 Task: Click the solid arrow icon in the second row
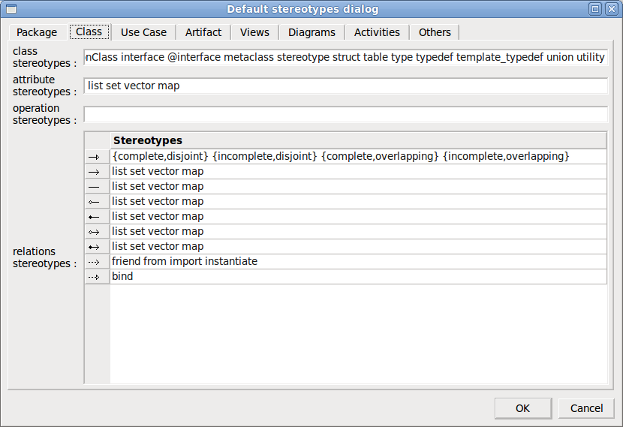click(97, 171)
